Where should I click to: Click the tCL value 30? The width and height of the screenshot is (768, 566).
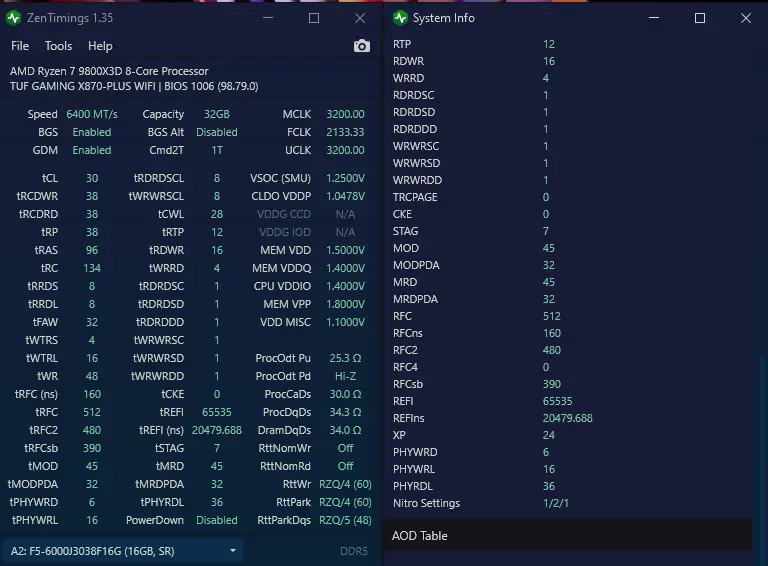pyautogui.click(x=92, y=178)
